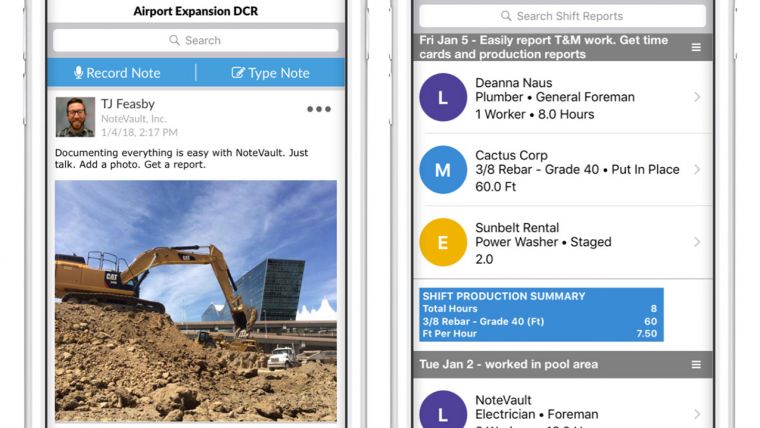Open the hamburger menu for Tue Jan 2 report
Image resolution: width=760 pixels, height=428 pixels.
[x=696, y=365]
